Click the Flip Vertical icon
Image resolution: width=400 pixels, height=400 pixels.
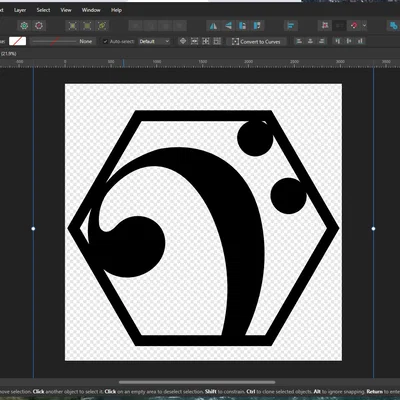(x=228, y=26)
